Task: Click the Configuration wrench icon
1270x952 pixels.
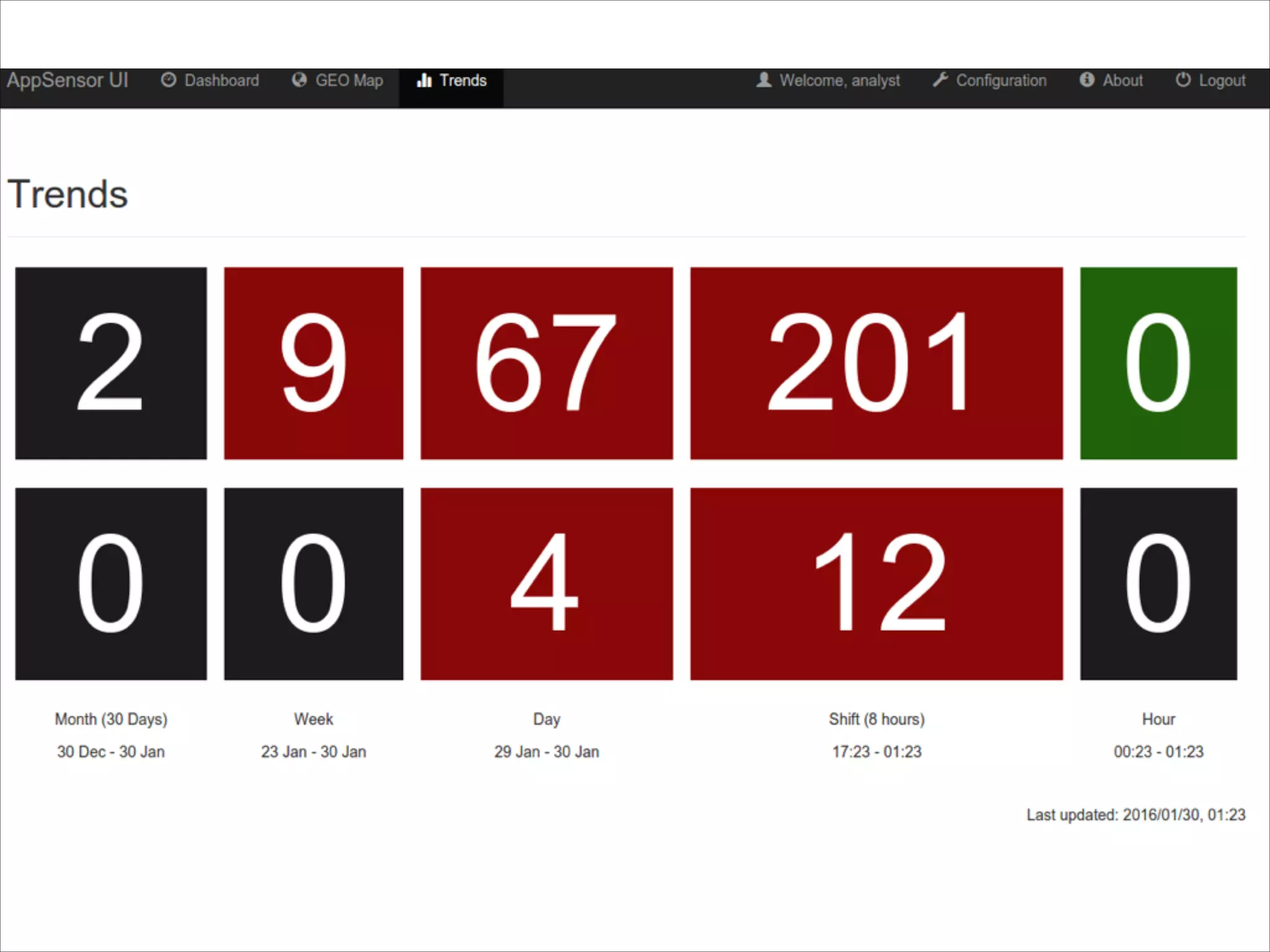Action: pyautogui.click(x=941, y=80)
